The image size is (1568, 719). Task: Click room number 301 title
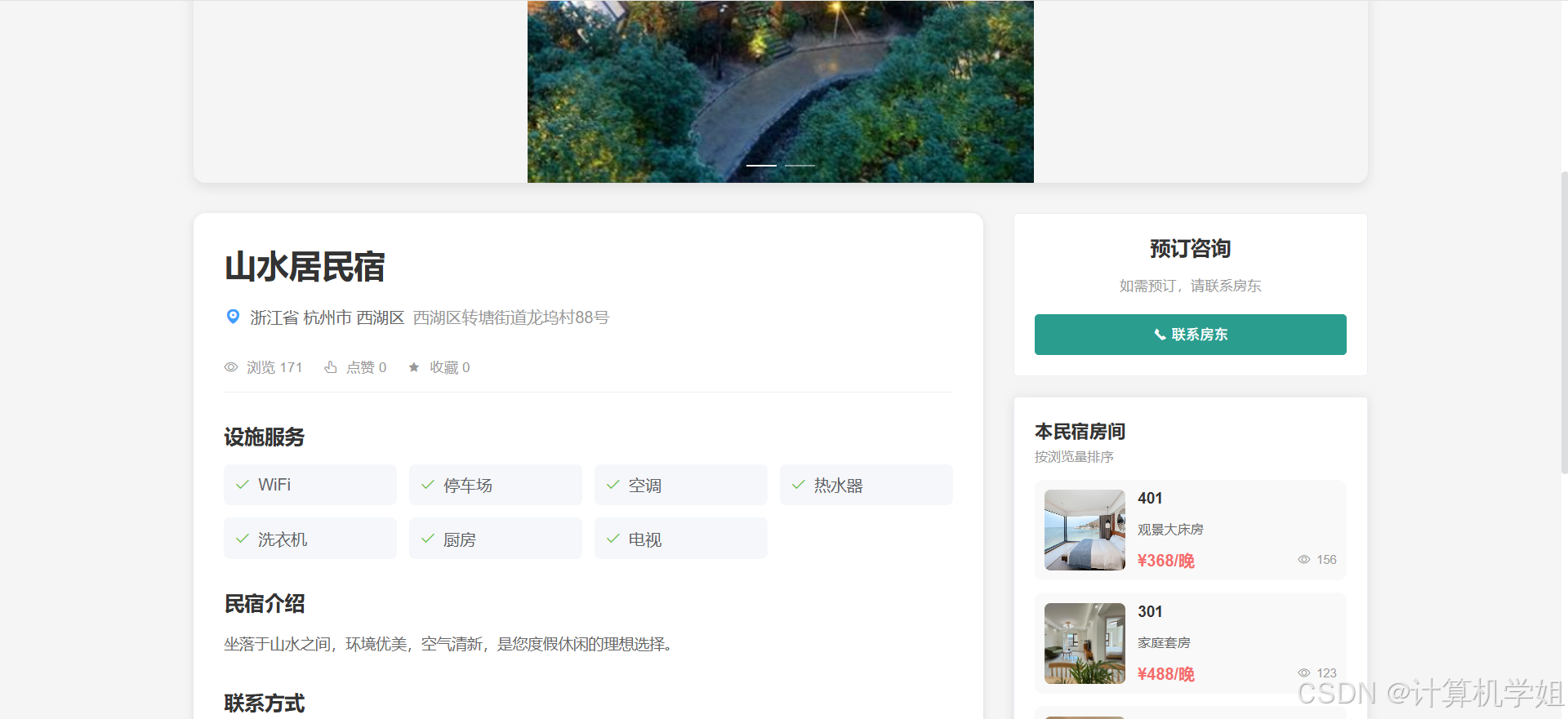1150,612
